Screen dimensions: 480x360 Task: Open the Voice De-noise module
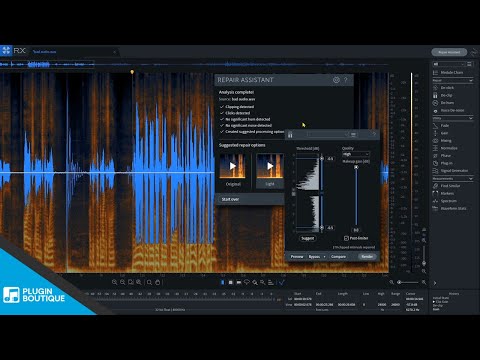click(452, 110)
